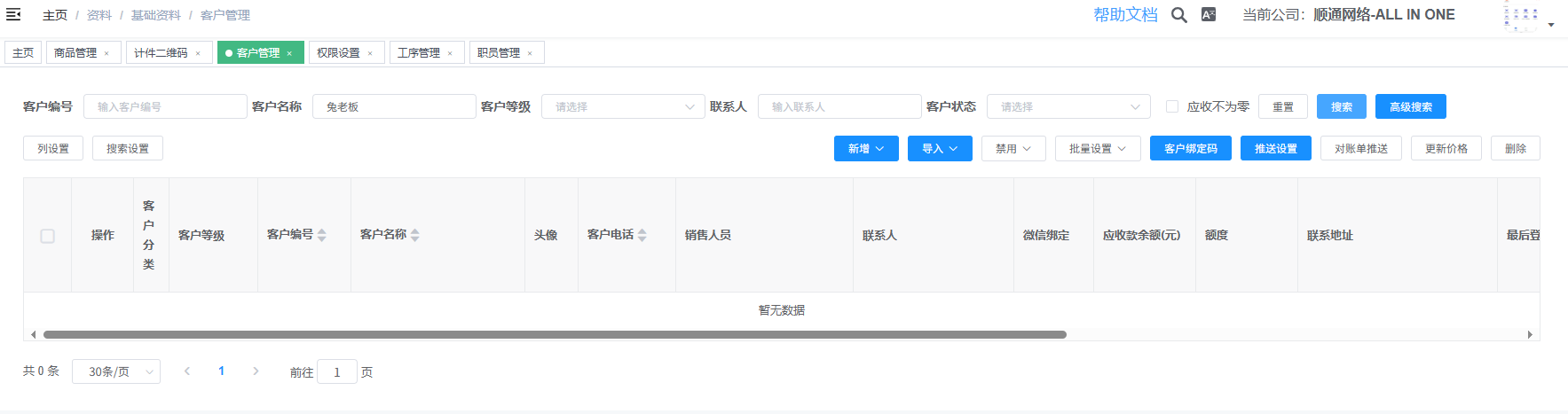Switch to the 工序管理 tab
The width and height of the screenshot is (1568, 414).
(x=418, y=53)
